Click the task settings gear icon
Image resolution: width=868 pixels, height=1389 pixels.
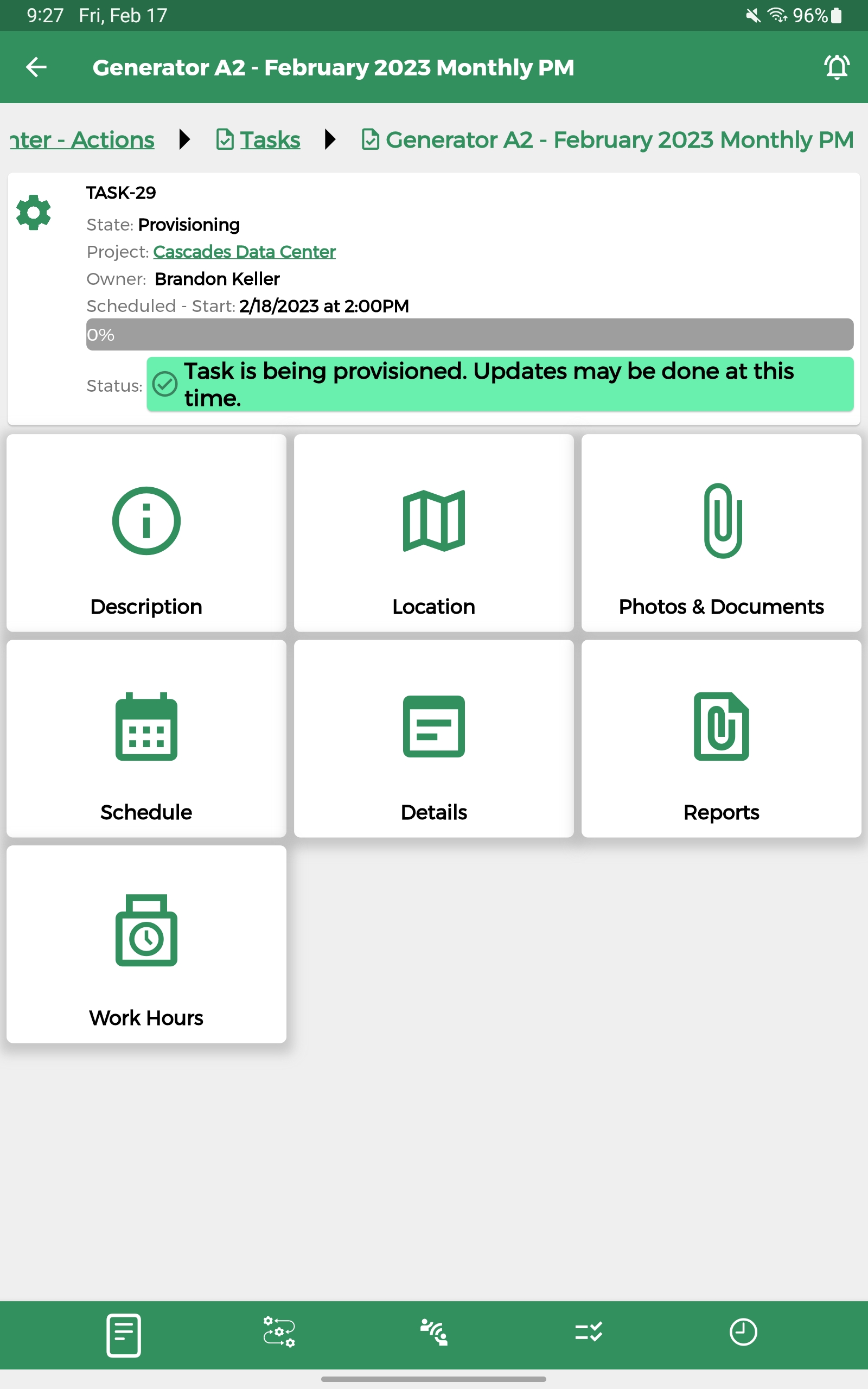tap(34, 212)
